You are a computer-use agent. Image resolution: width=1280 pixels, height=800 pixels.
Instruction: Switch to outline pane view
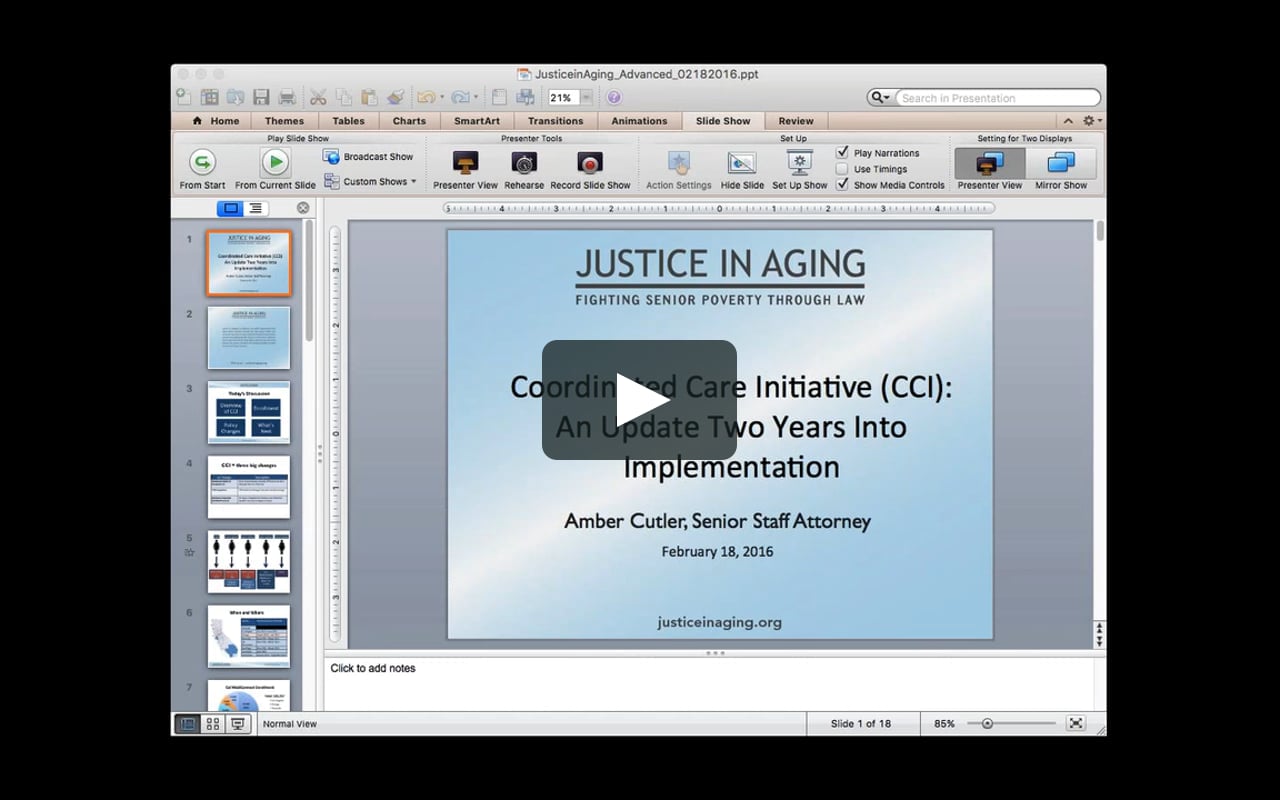click(x=256, y=208)
